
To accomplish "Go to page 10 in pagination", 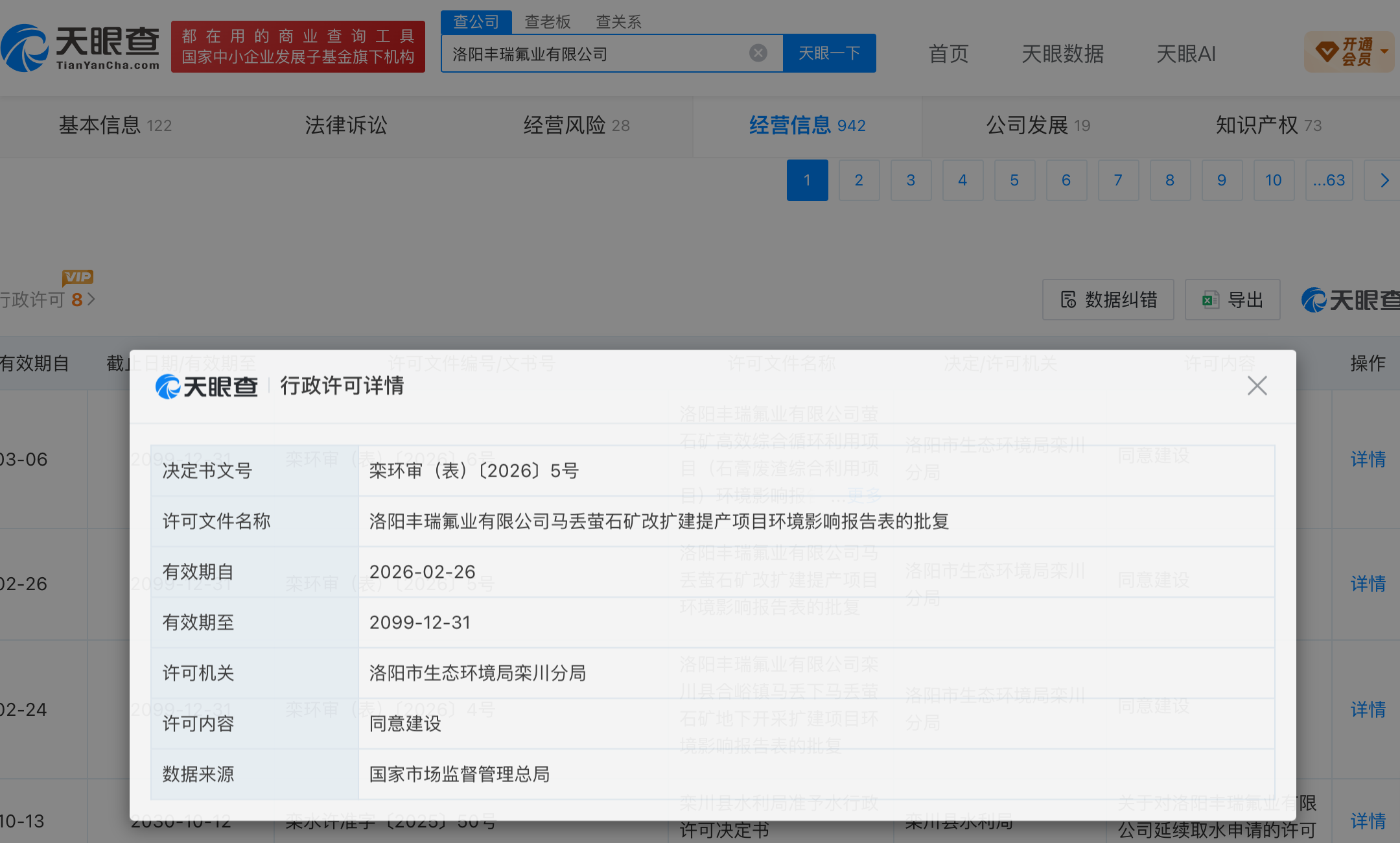I will pos(1274,180).
